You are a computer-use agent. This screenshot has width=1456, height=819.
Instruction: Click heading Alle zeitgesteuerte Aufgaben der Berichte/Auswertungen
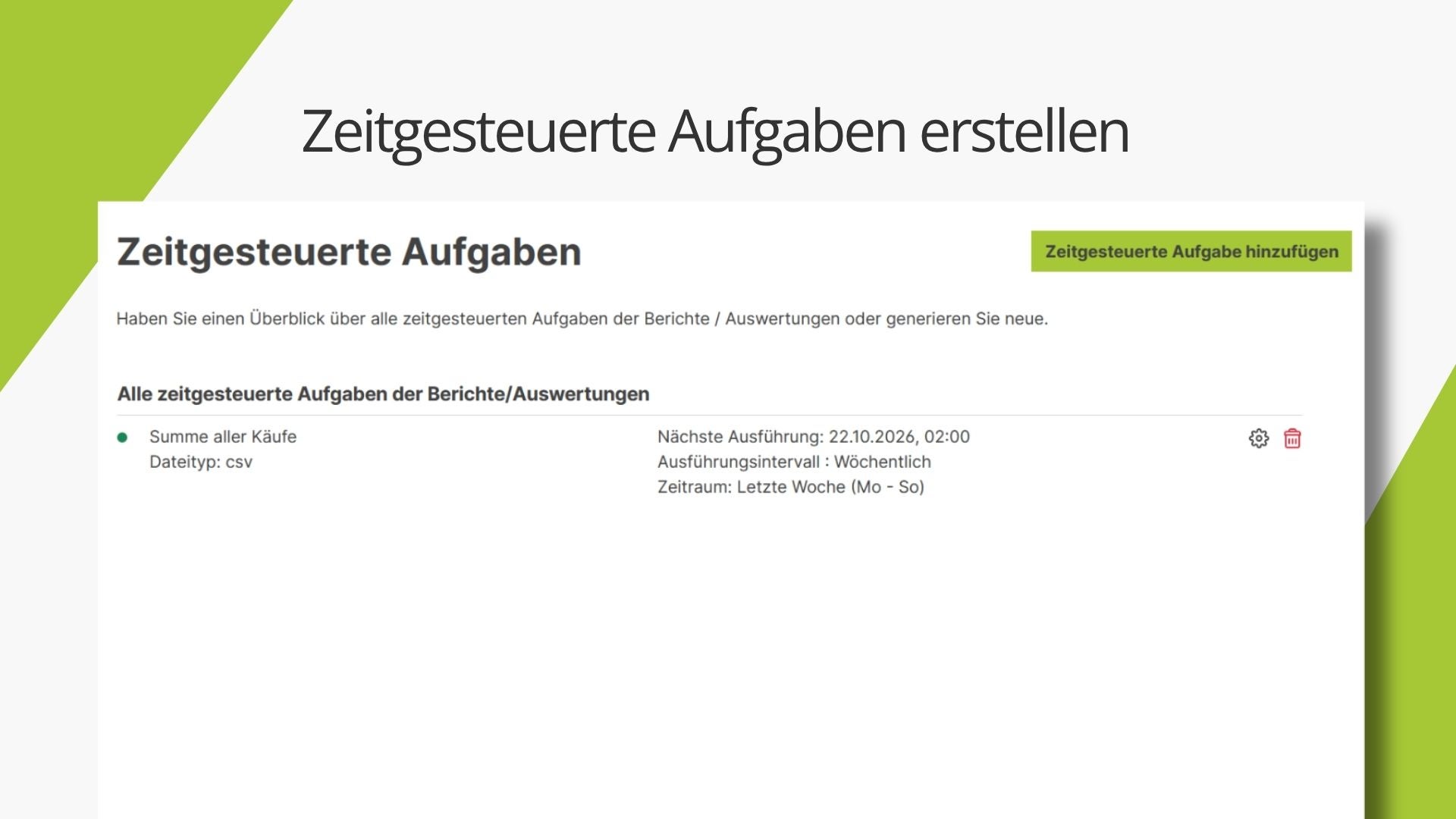point(384,394)
